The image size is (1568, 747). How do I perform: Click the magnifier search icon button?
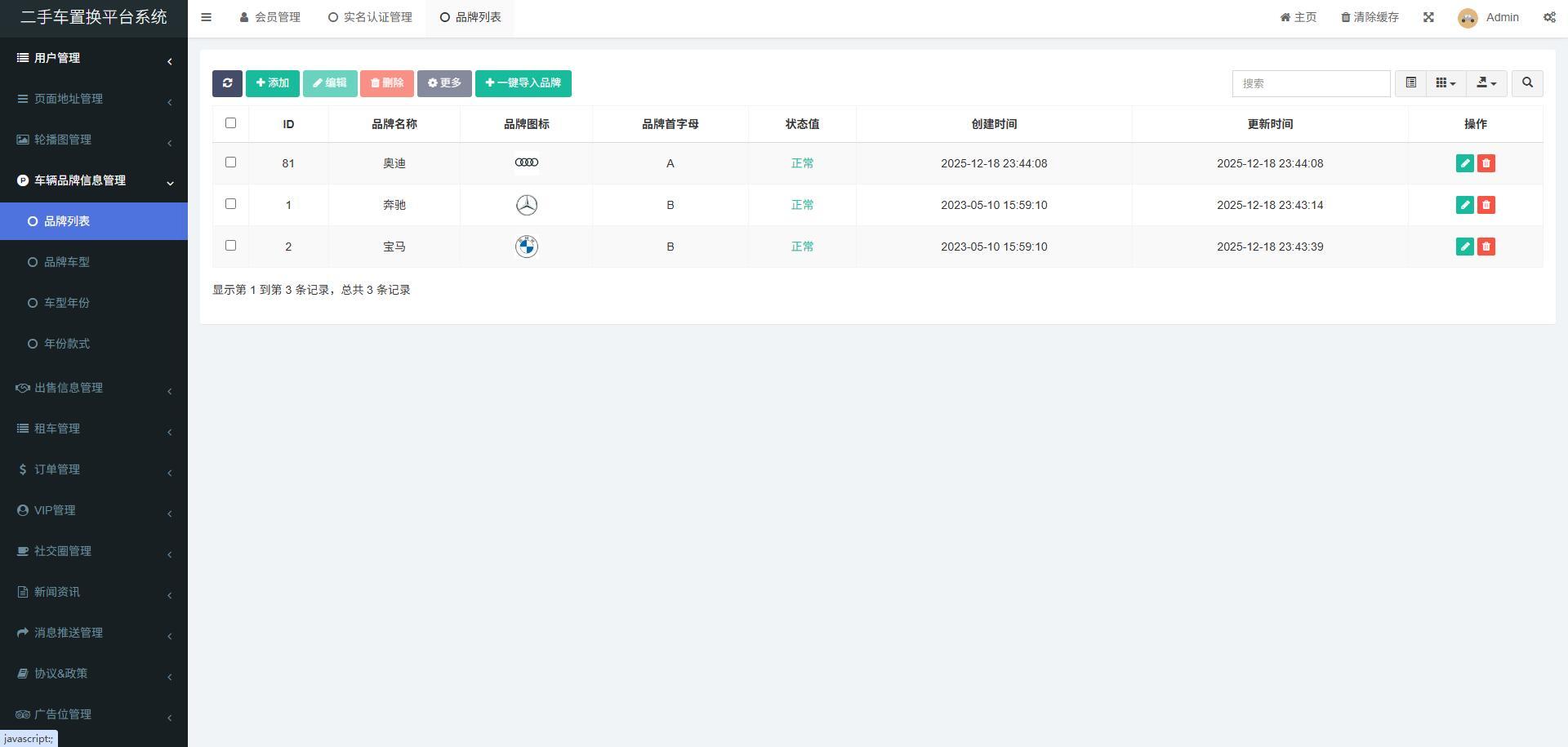[1527, 83]
